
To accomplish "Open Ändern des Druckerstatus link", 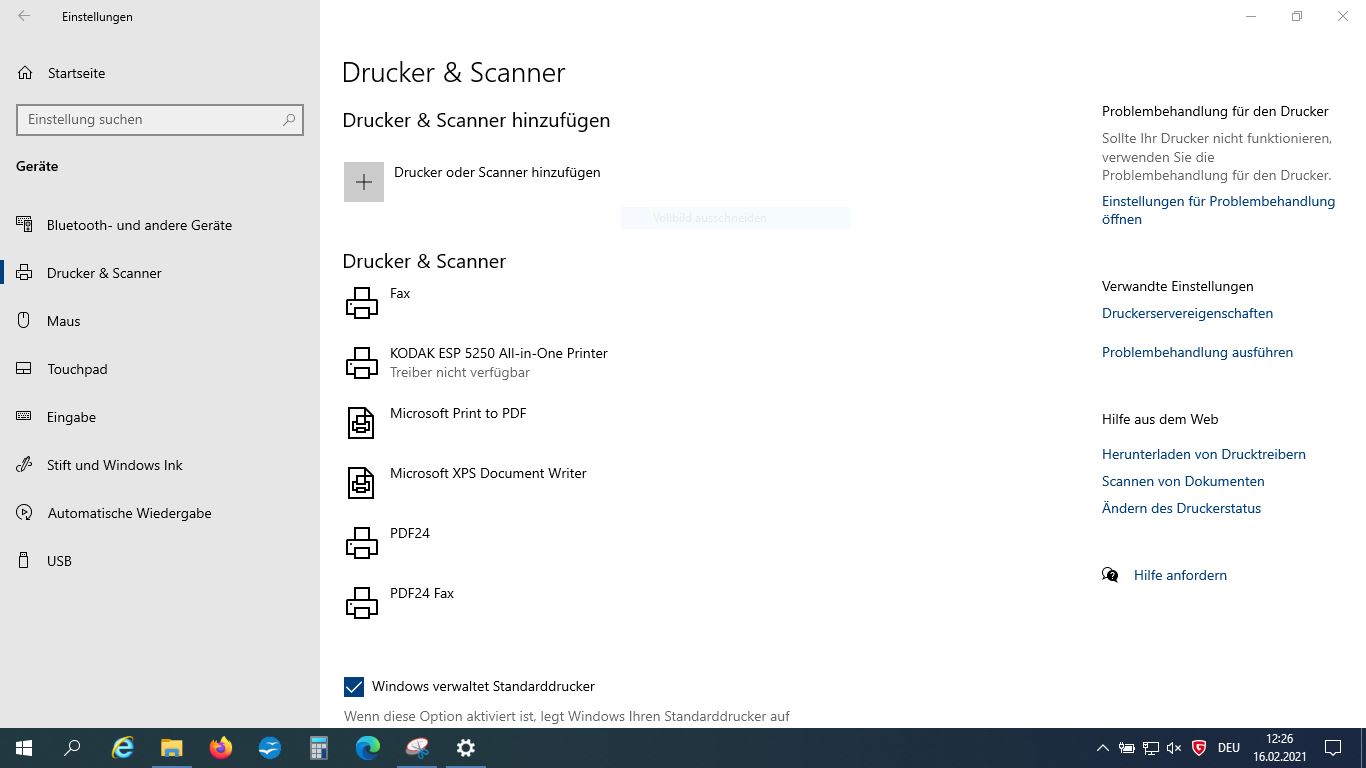I will 1181,508.
